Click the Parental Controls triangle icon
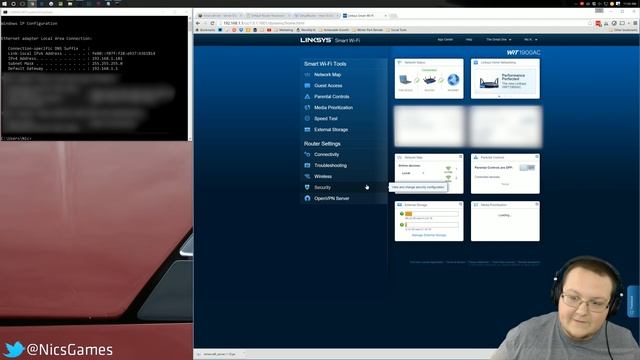 point(307,97)
